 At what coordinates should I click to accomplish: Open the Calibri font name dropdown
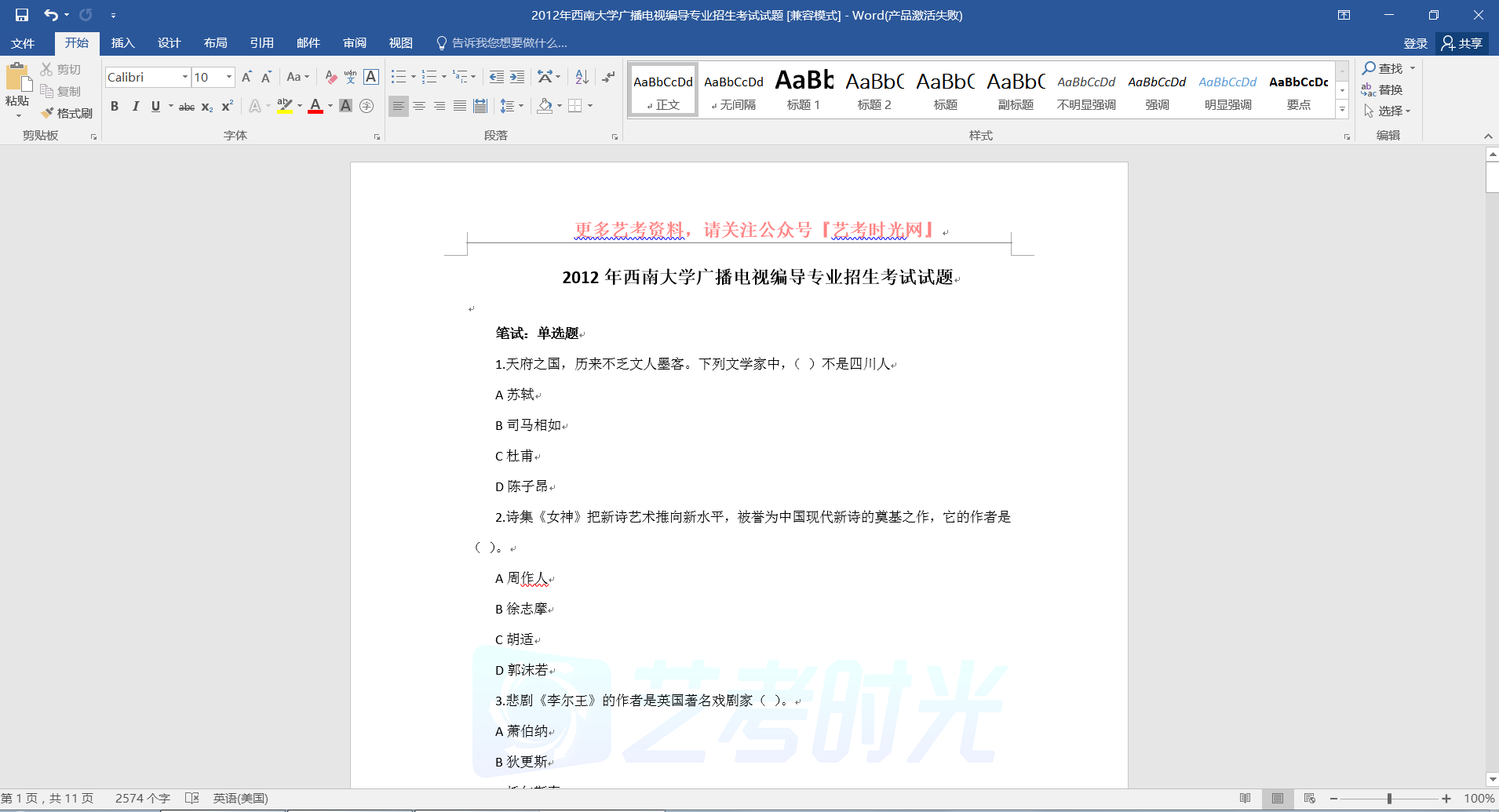(185, 77)
